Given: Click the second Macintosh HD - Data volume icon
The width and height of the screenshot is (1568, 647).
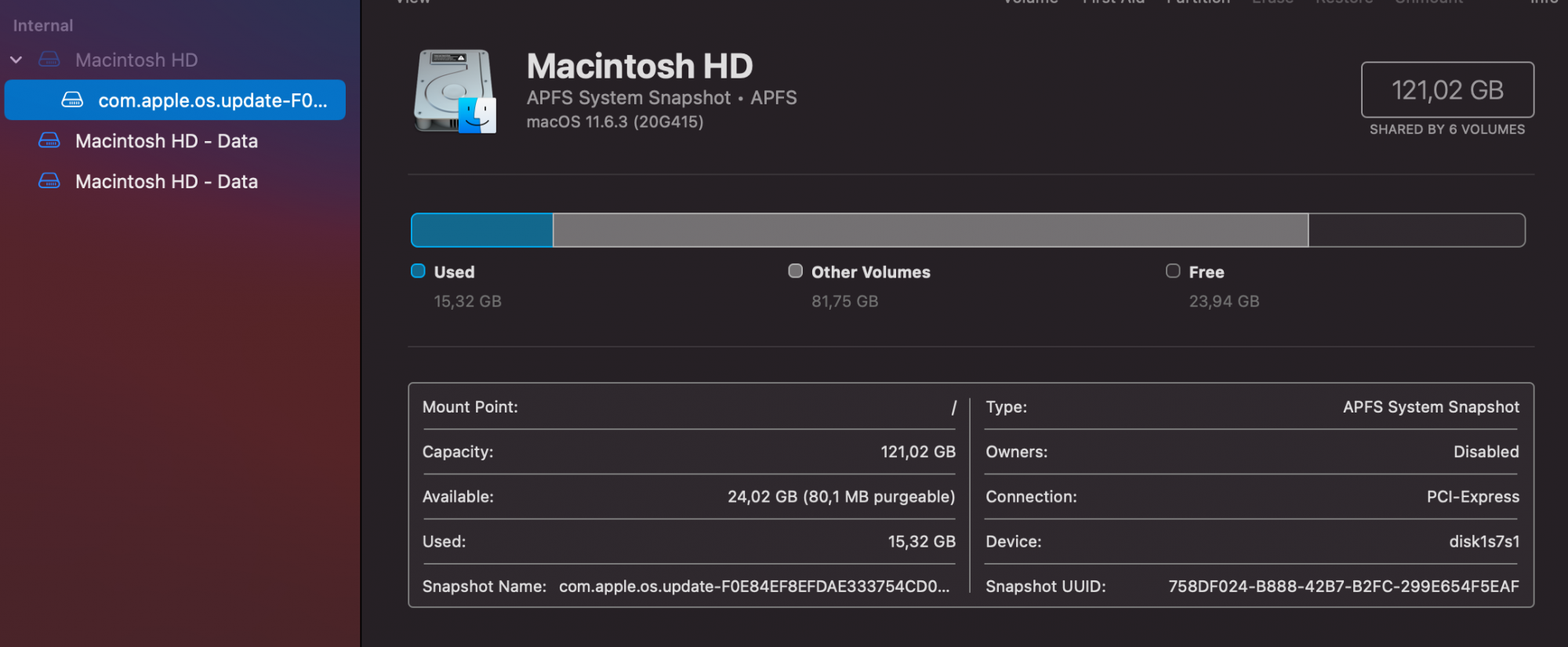Looking at the screenshot, I should coord(49,181).
